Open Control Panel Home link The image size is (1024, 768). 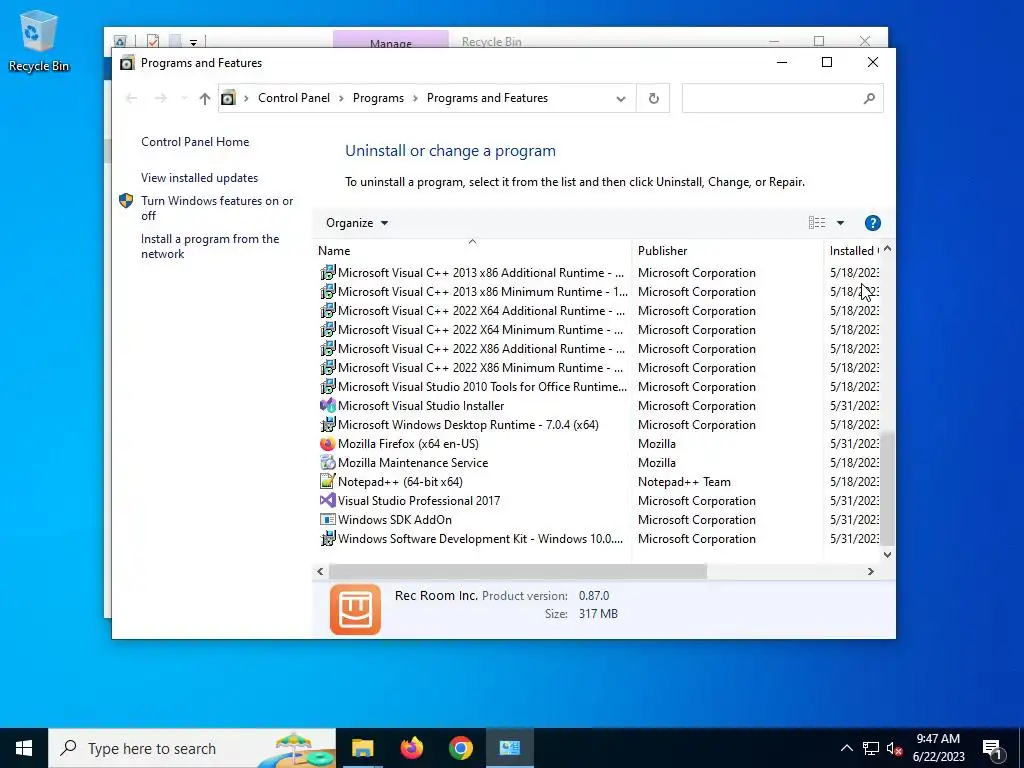coord(195,142)
